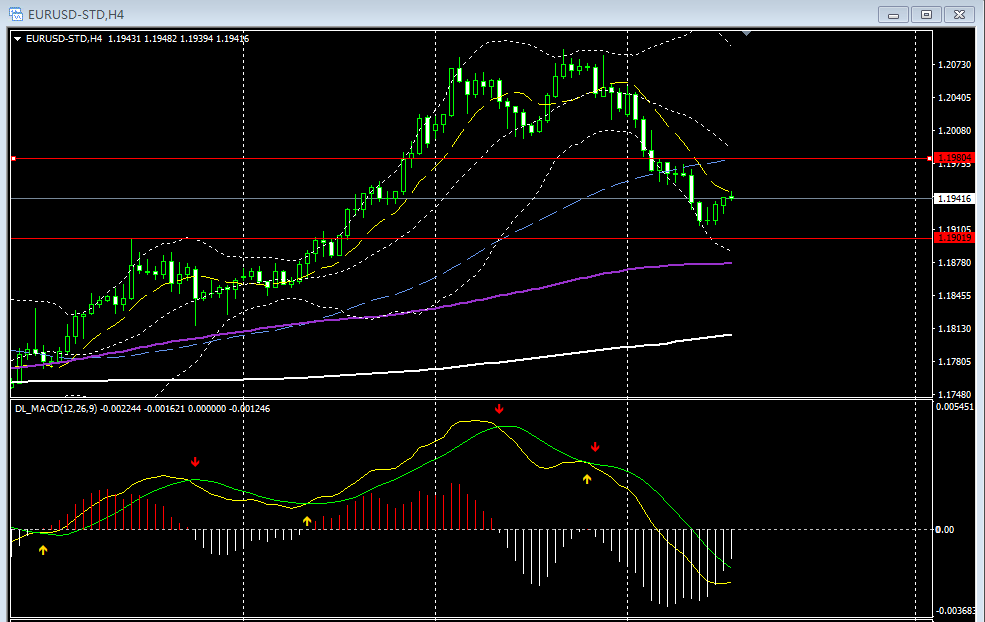Click the 1.20730 level on price scale
This screenshot has height=622, width=985.
tap(954, 65)
